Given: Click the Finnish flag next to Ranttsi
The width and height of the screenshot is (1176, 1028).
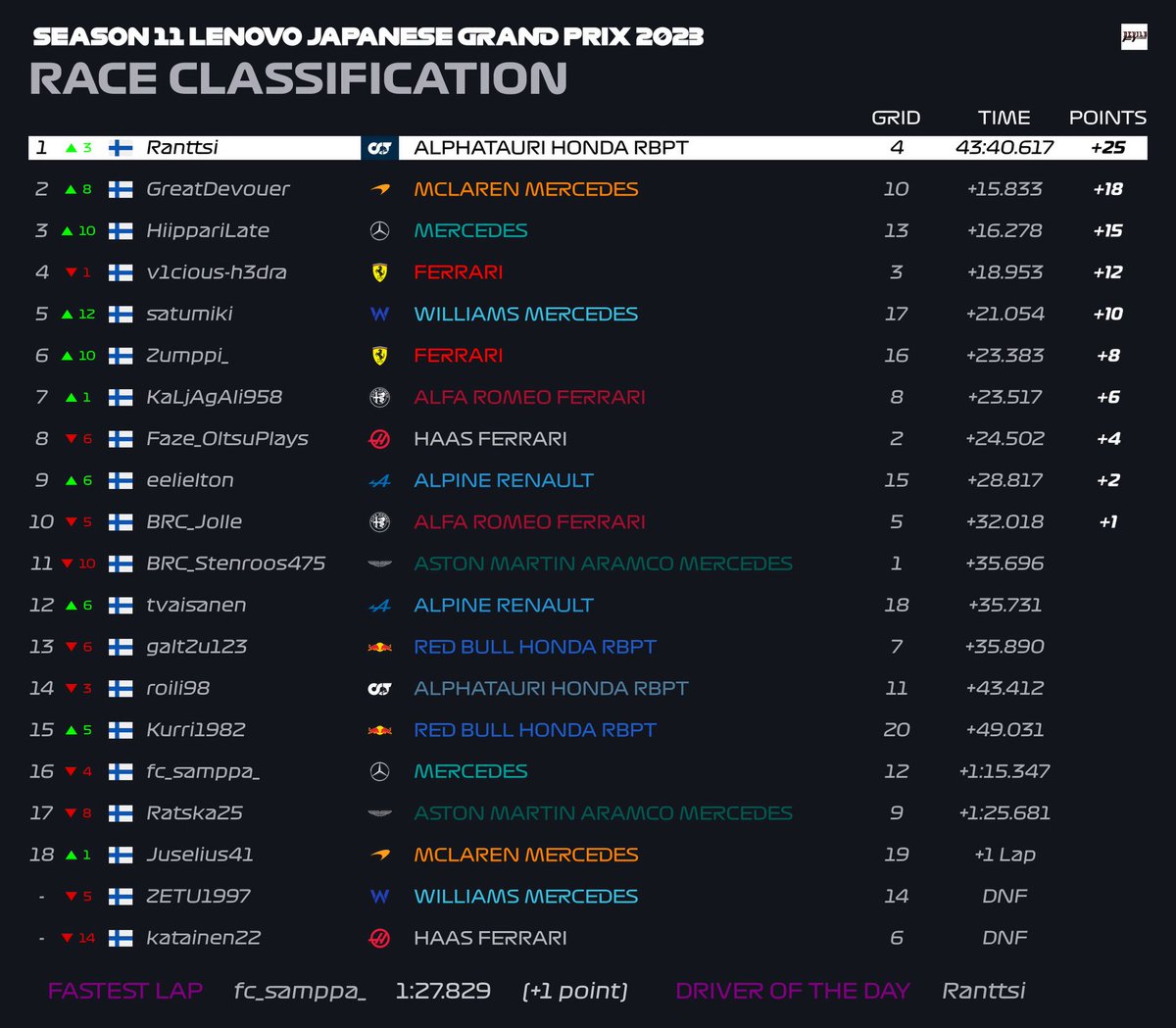Looking at the screenshot, I should point(121,148).
